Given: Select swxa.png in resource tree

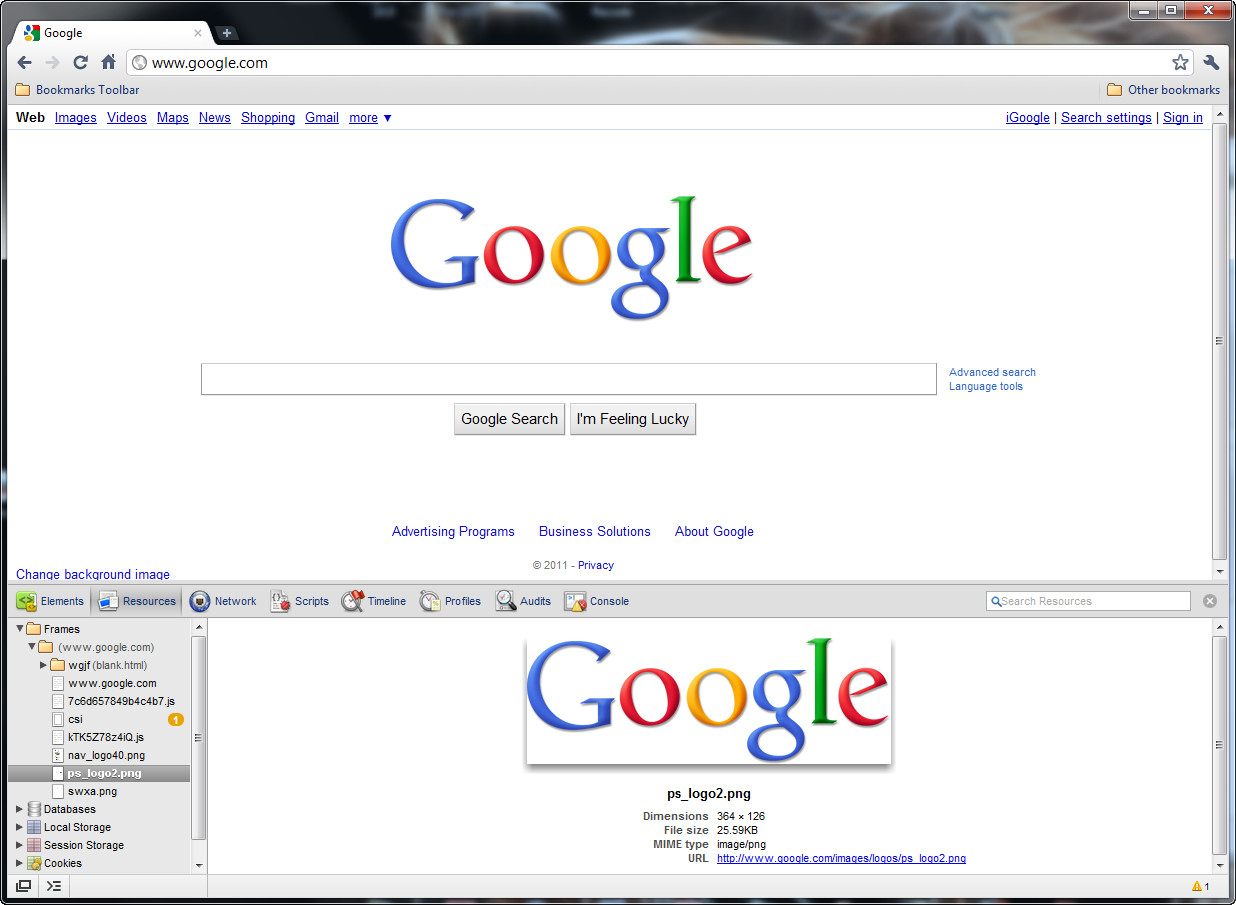Looking at the screenshot, I should pos(99,791).
